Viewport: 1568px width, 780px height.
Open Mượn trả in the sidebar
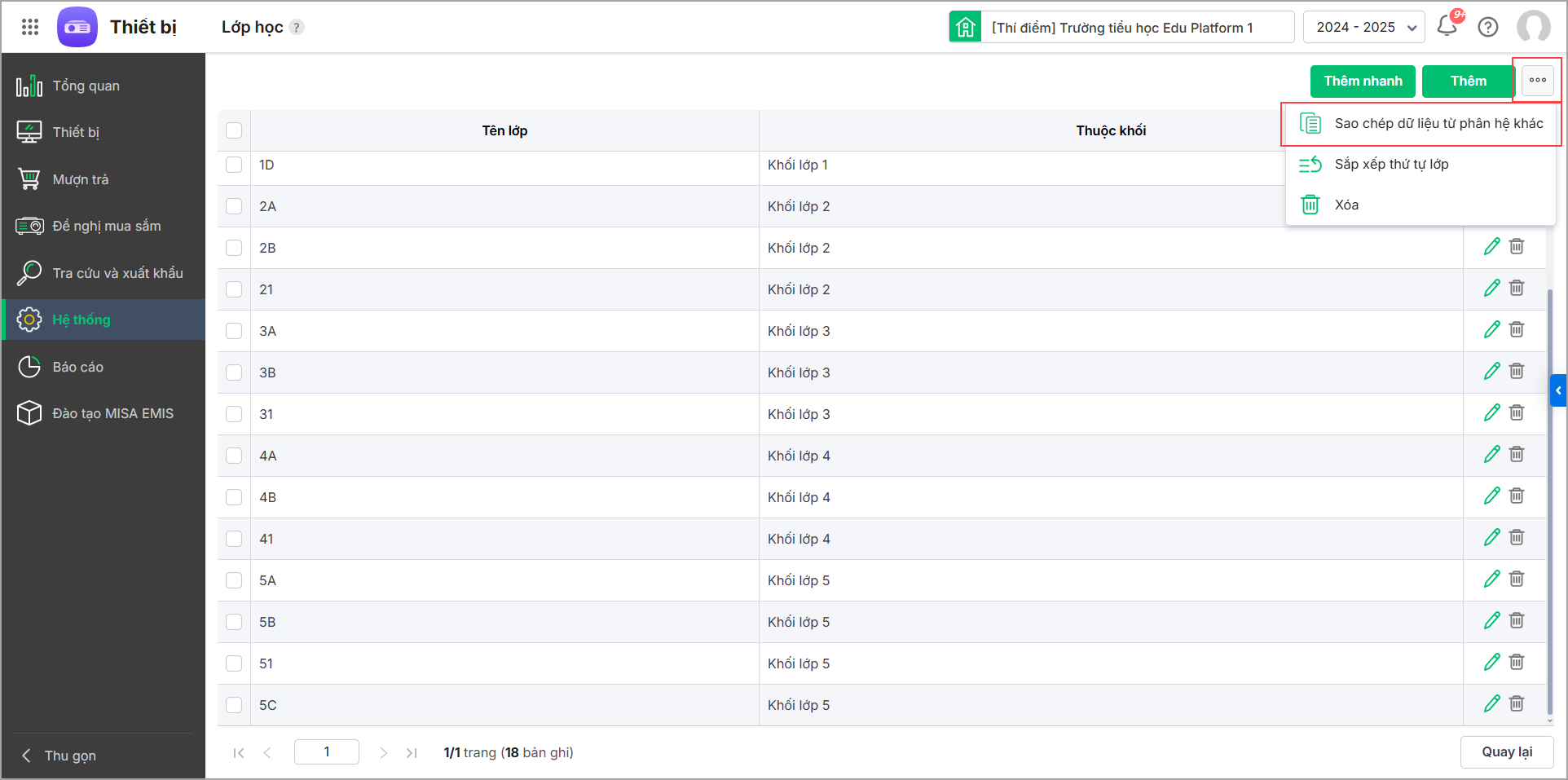(104, 179)
